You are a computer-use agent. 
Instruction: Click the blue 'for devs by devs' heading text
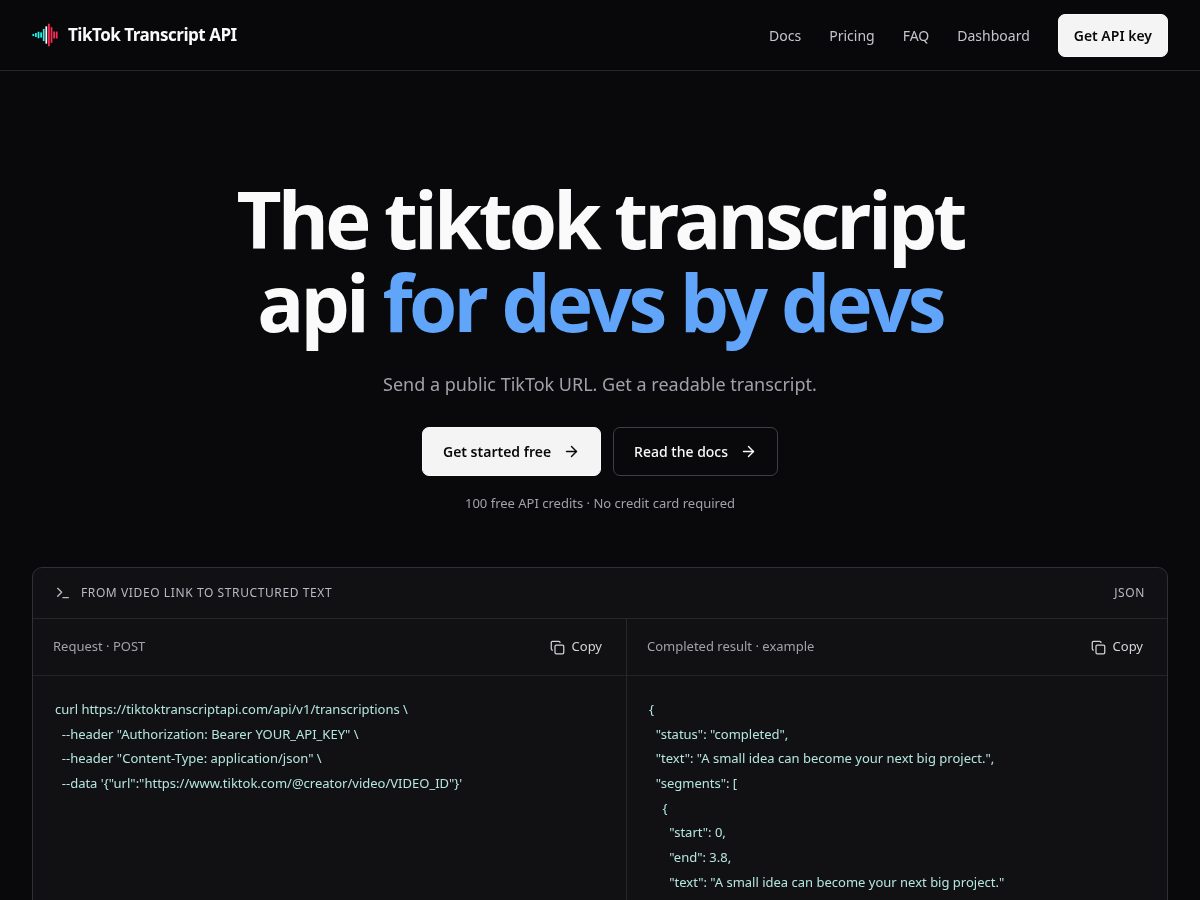point(664,304)
